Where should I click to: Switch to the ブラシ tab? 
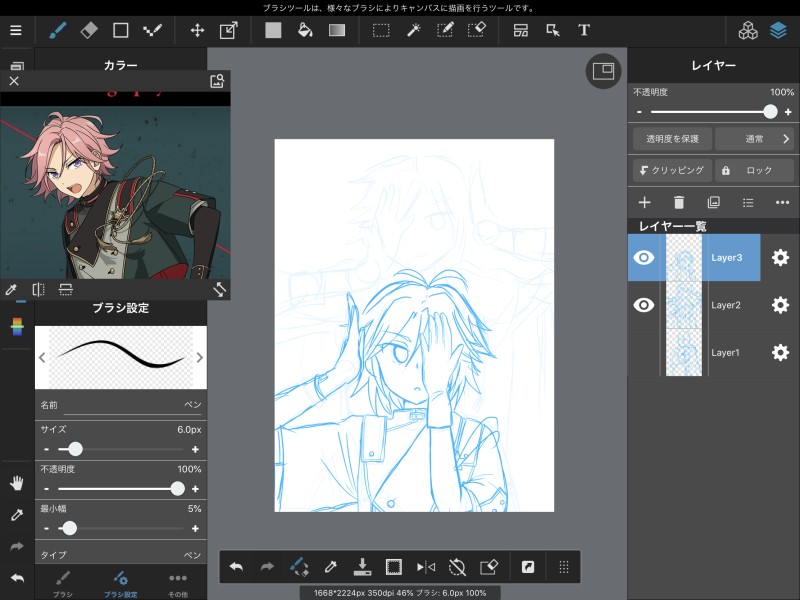pos(62,583)
